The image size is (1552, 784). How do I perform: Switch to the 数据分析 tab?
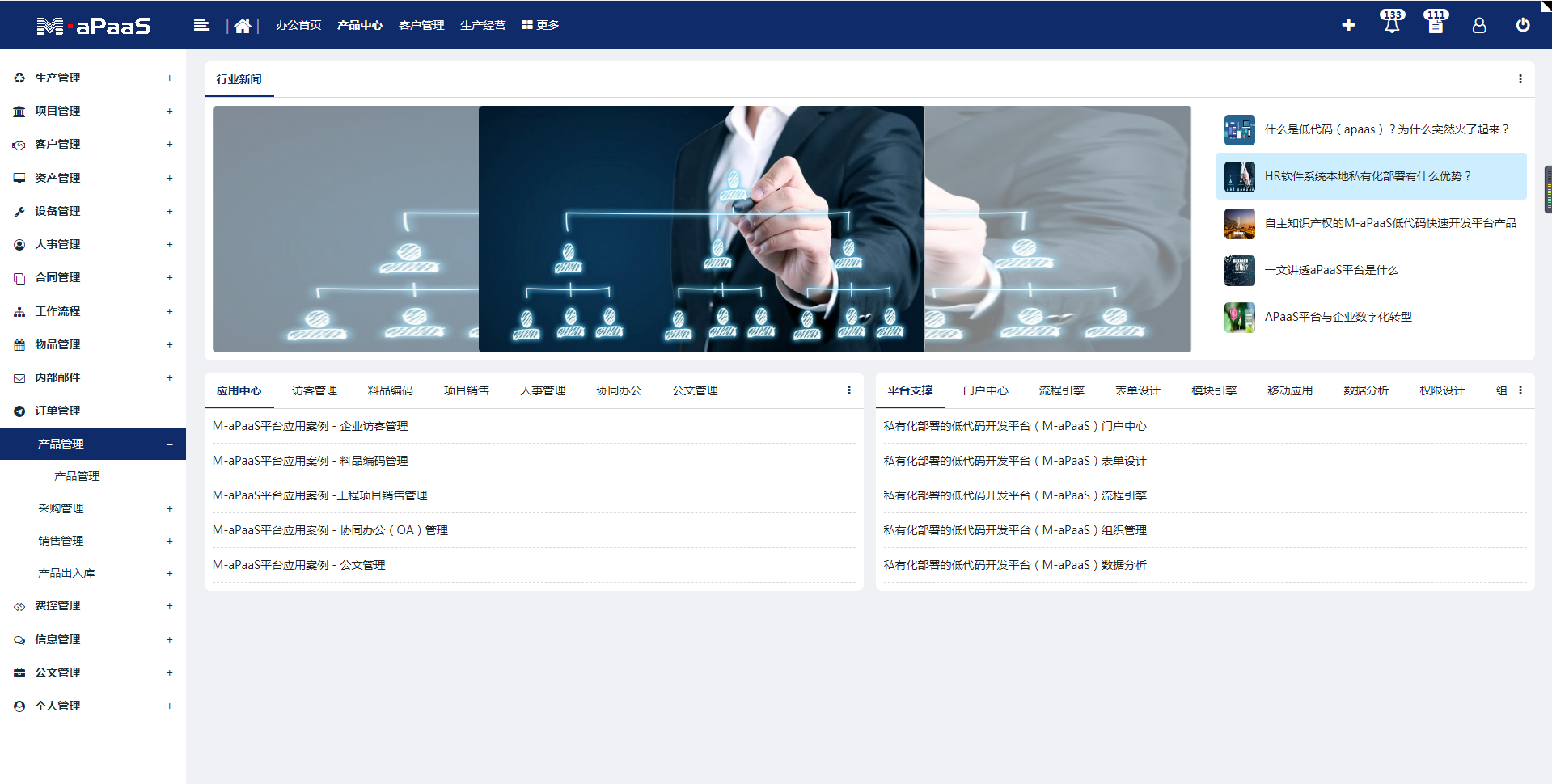coord(1366,391)
